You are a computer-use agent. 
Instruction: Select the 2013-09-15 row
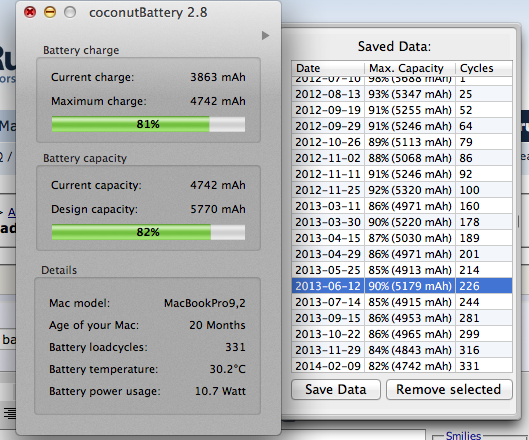pos(402,318)
